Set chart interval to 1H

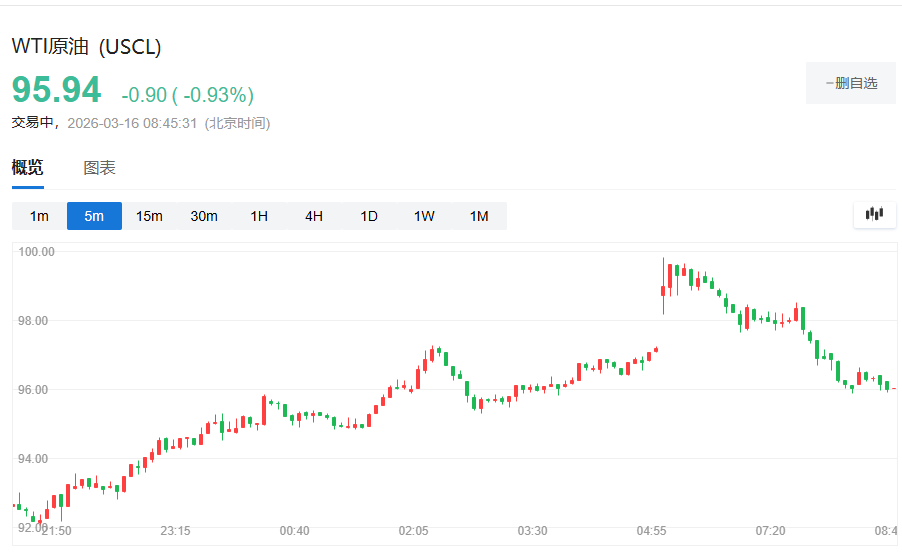pyautogui.click(x=259, y=216)
